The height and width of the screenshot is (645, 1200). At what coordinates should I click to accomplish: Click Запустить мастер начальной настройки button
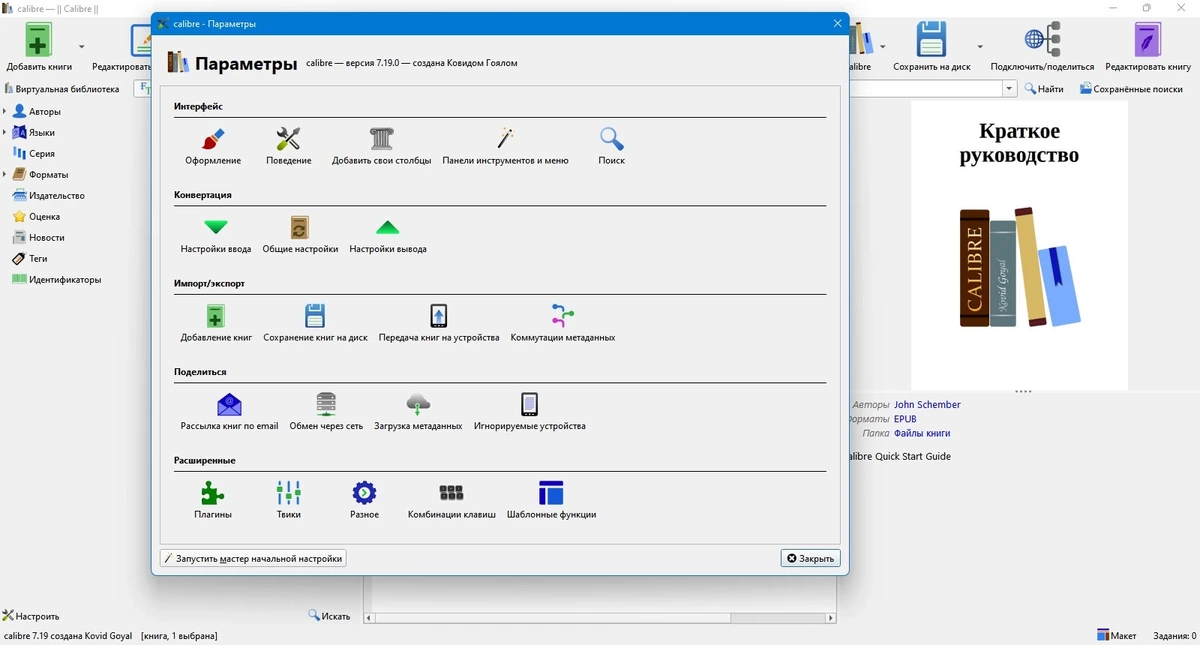click(253, 558)
